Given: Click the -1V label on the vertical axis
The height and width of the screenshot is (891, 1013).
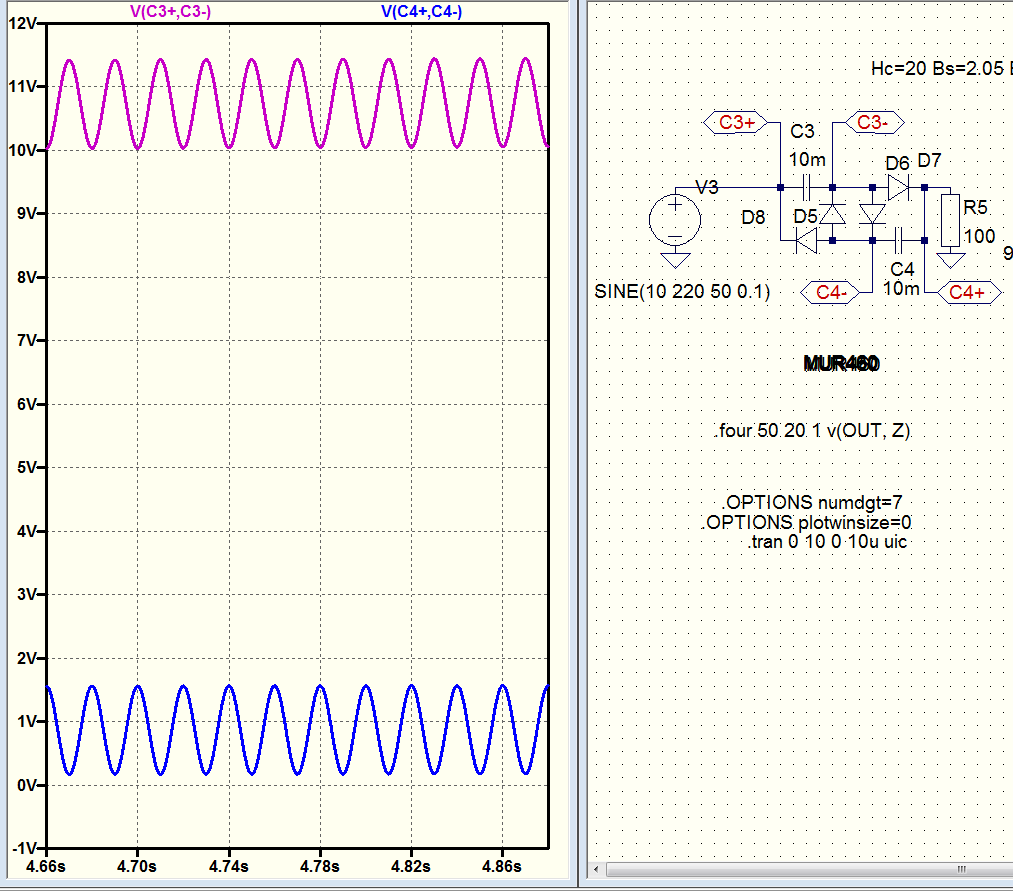Looking at the screenshot, I should tap(25, 848).
